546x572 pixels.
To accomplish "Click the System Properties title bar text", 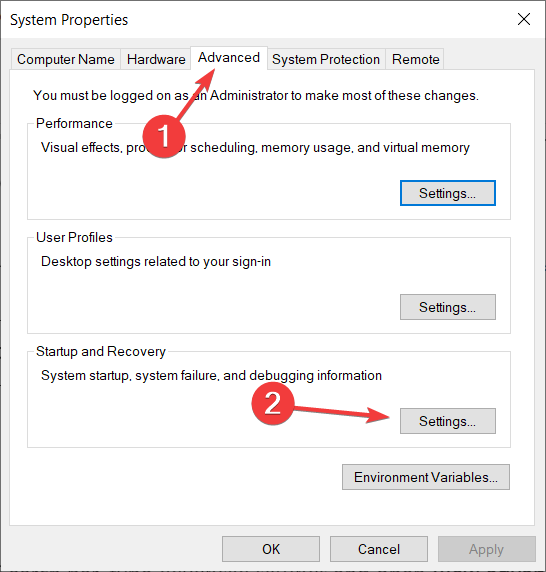I will pos(69,20).
